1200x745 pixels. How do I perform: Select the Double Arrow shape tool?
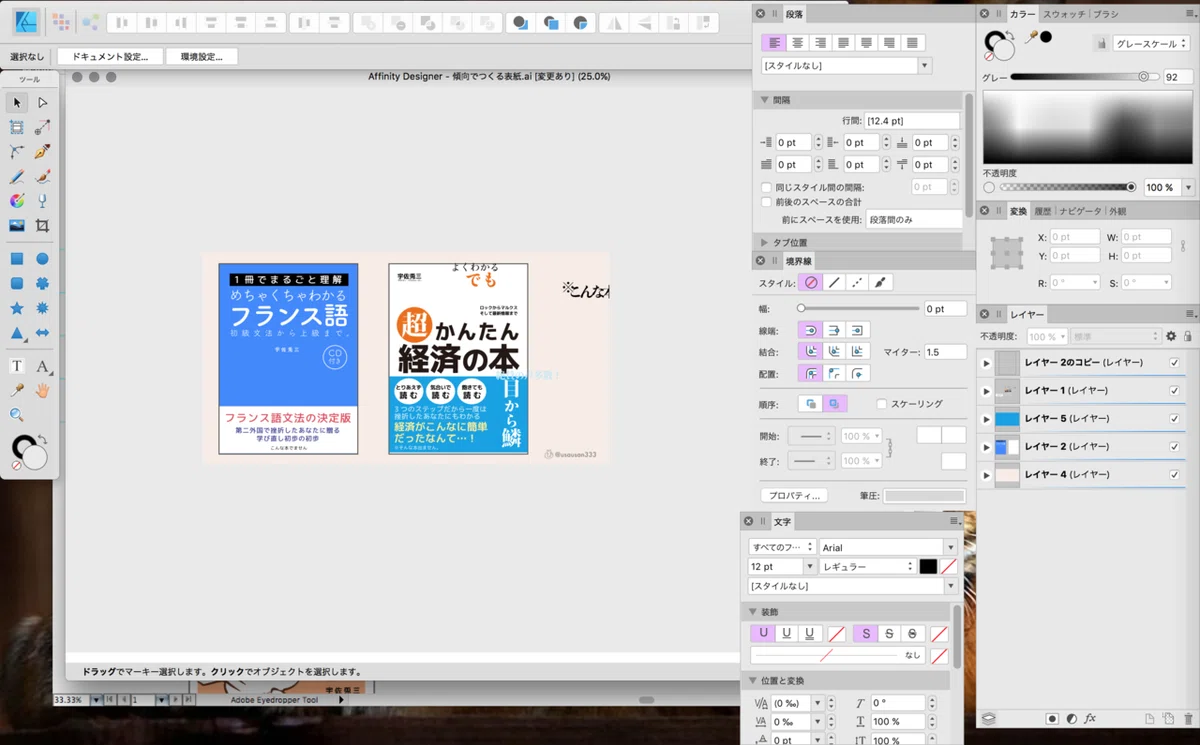tap(43, 333)
